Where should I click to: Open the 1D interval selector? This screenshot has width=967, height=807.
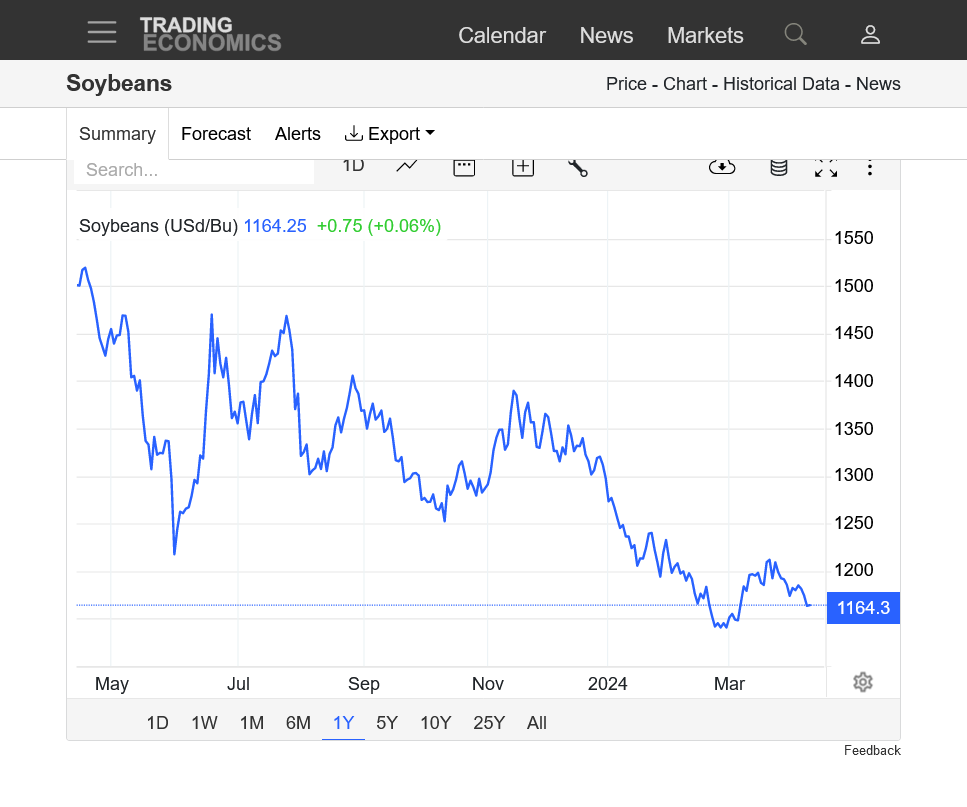(x=353, y=166)
